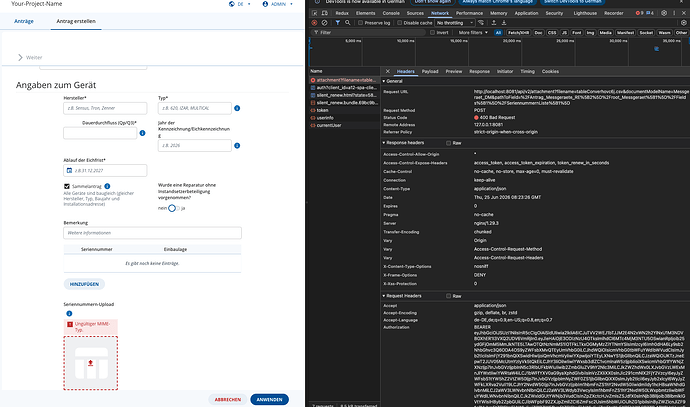This screenshot has height=407, width=690.
Task: Open the No throttling dropdown
Action: pyautogui.click(x=455, y=23)
